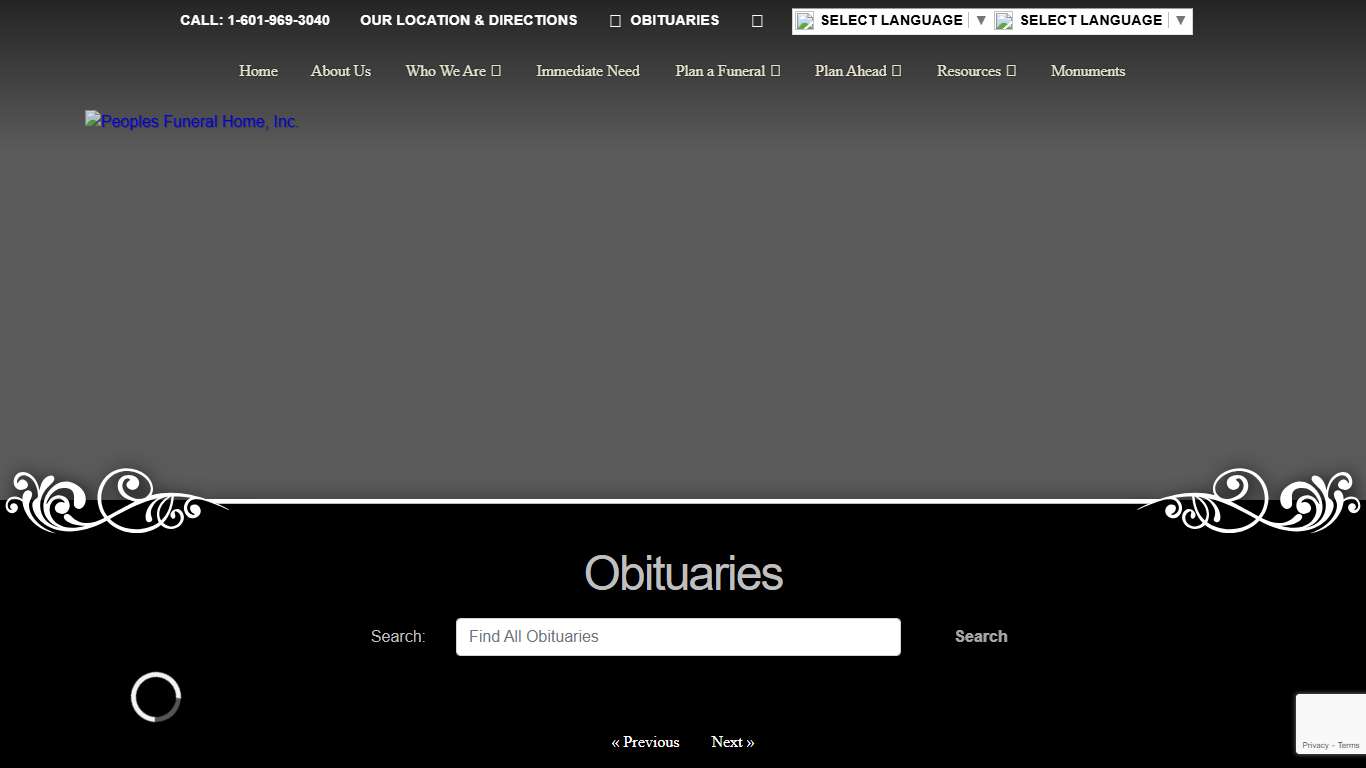Screen dimensions: 1366x768
Task: Open the Home menu item
Action: [258, 71]
